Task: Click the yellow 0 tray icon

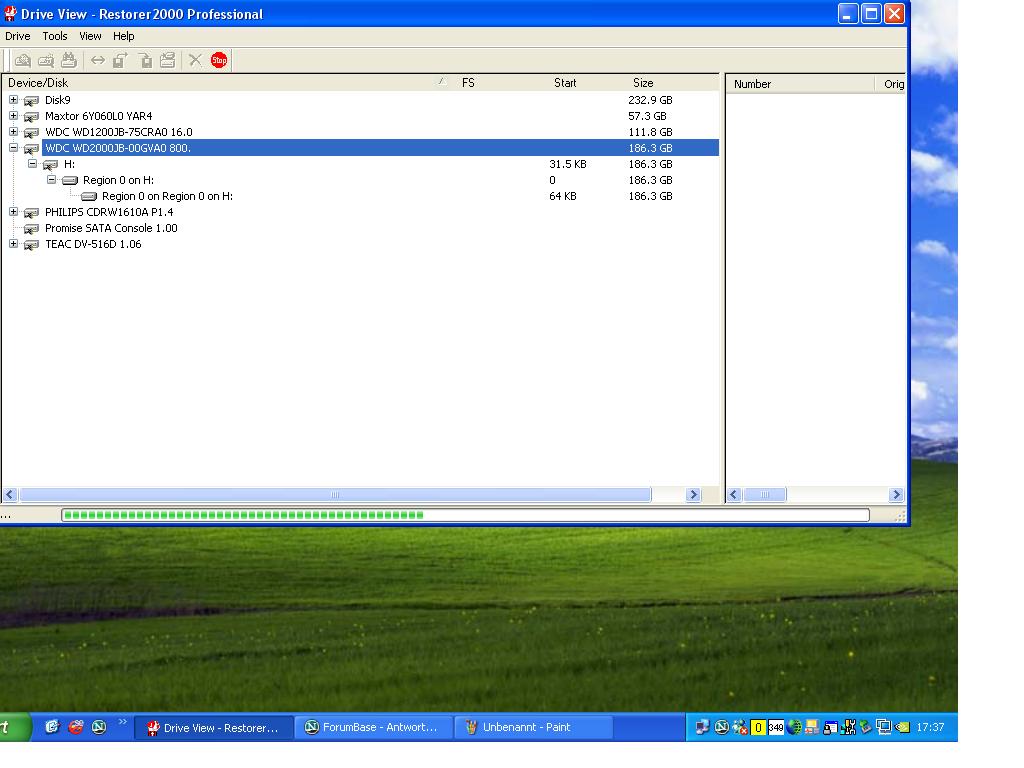Action: (x=758, y=727)
